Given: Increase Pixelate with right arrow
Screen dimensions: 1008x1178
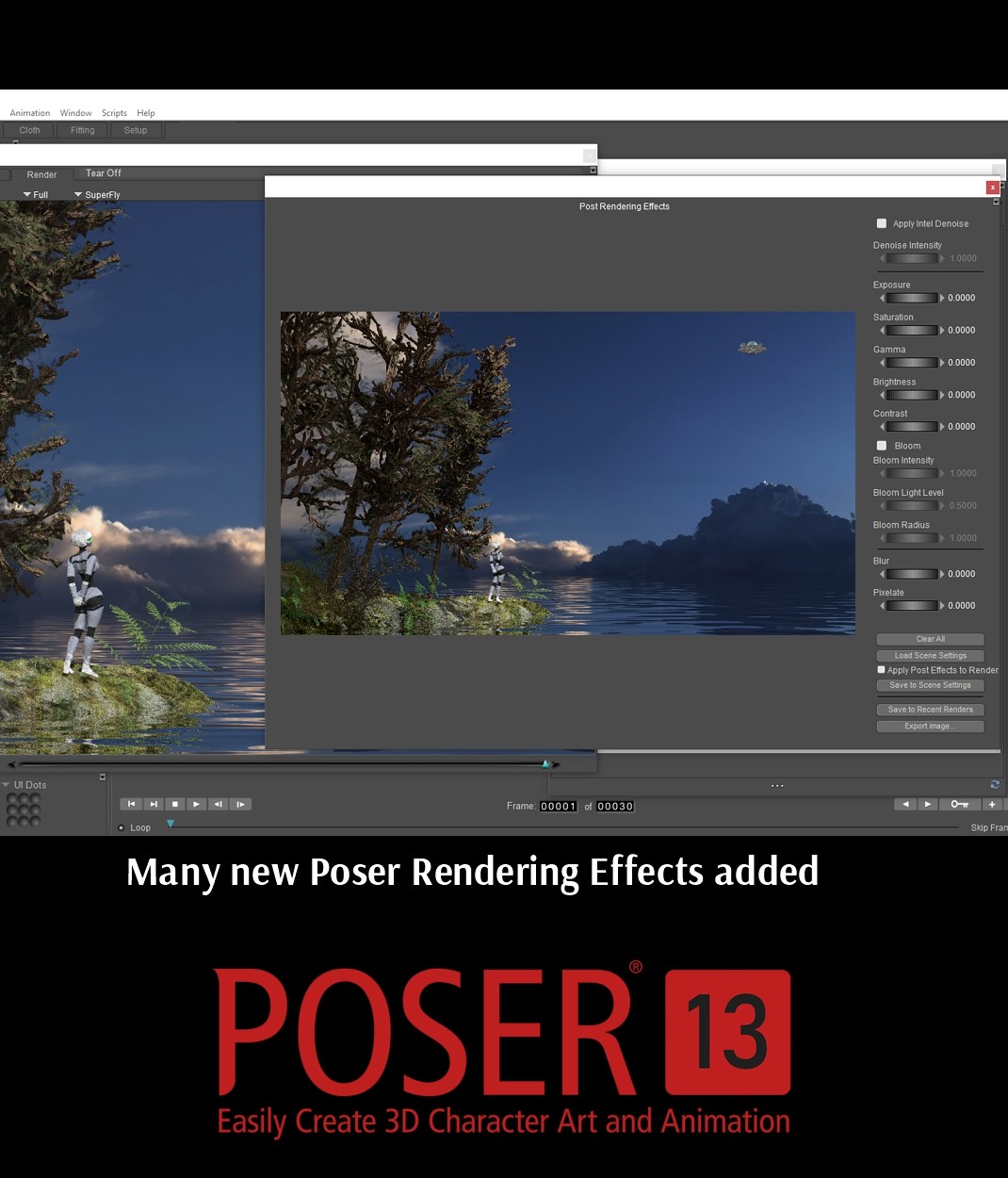Looking at the screenshot, I should click(x=942, y=606).
